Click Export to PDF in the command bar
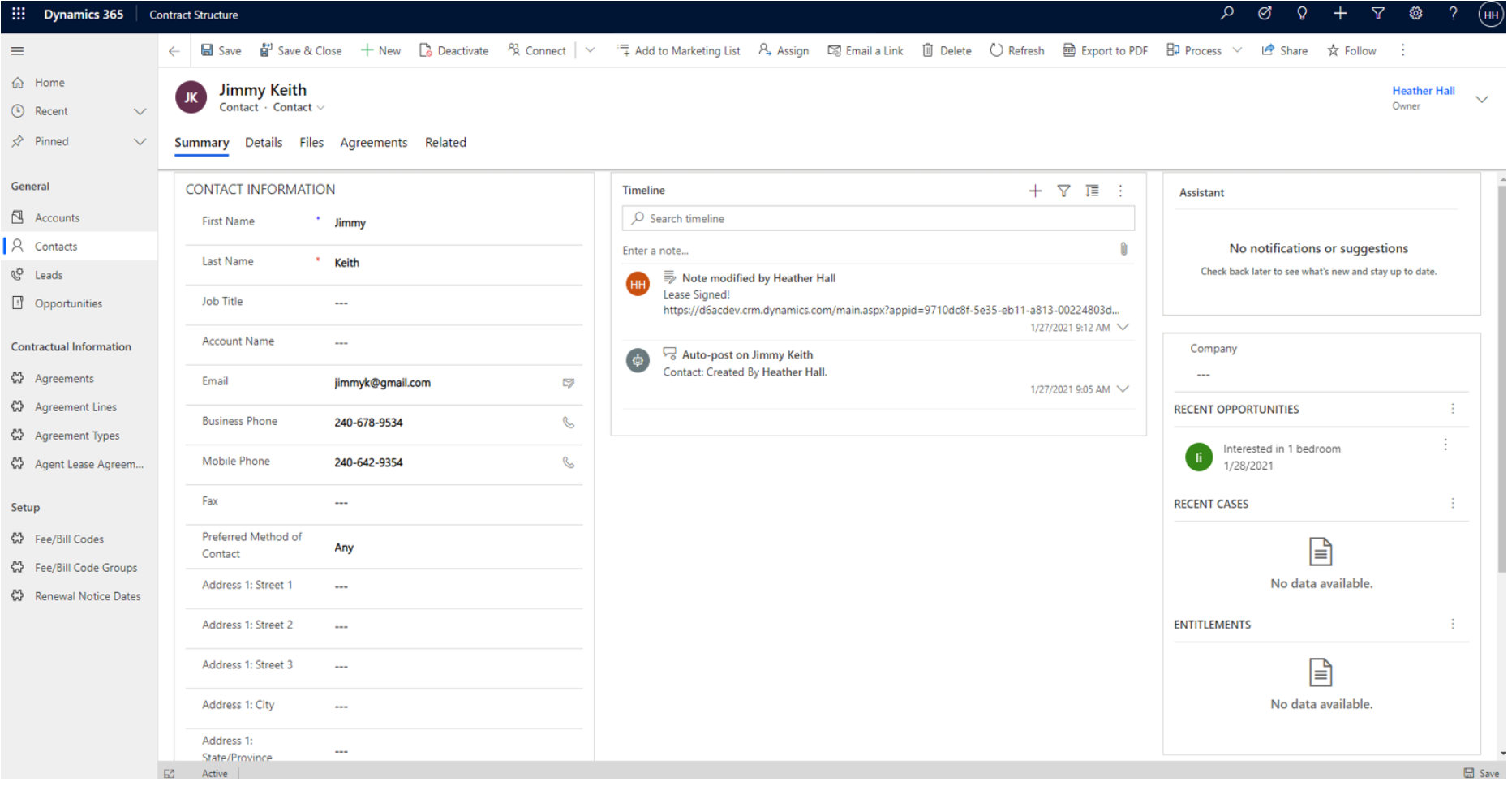The image size is (1512, 786). [x=1105, y=49]
